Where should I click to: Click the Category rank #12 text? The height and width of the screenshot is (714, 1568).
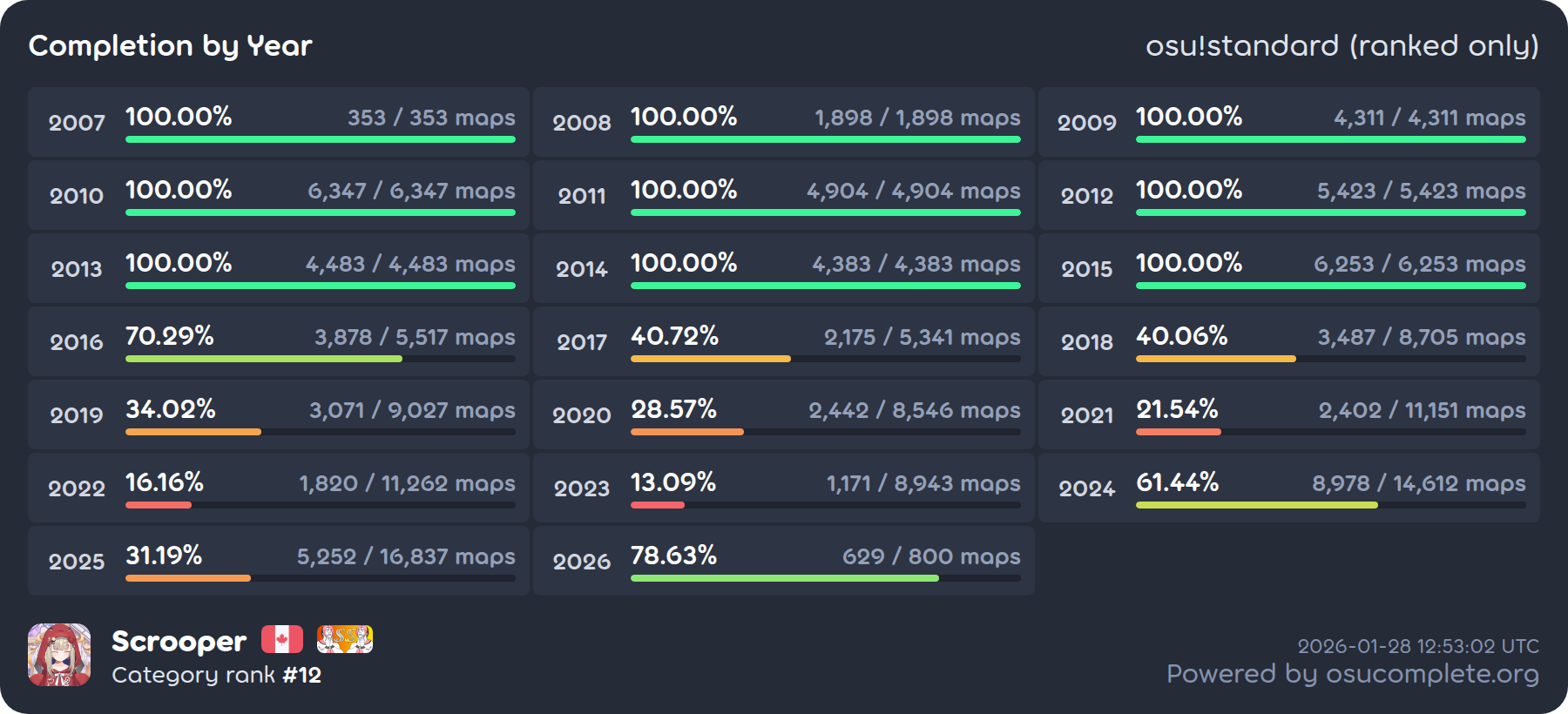tap(216, 675)
